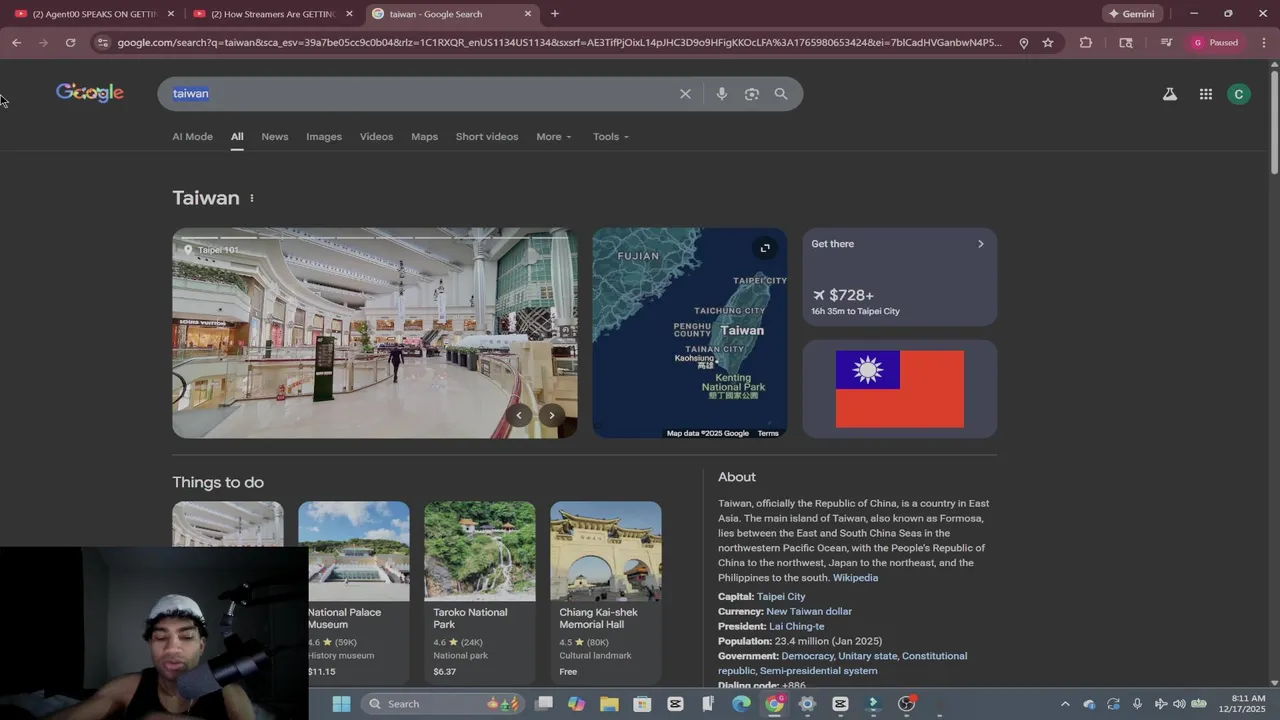Open Search Labs flask icon
This screenshot has width=1280, height=720.
click(1169, 94)
